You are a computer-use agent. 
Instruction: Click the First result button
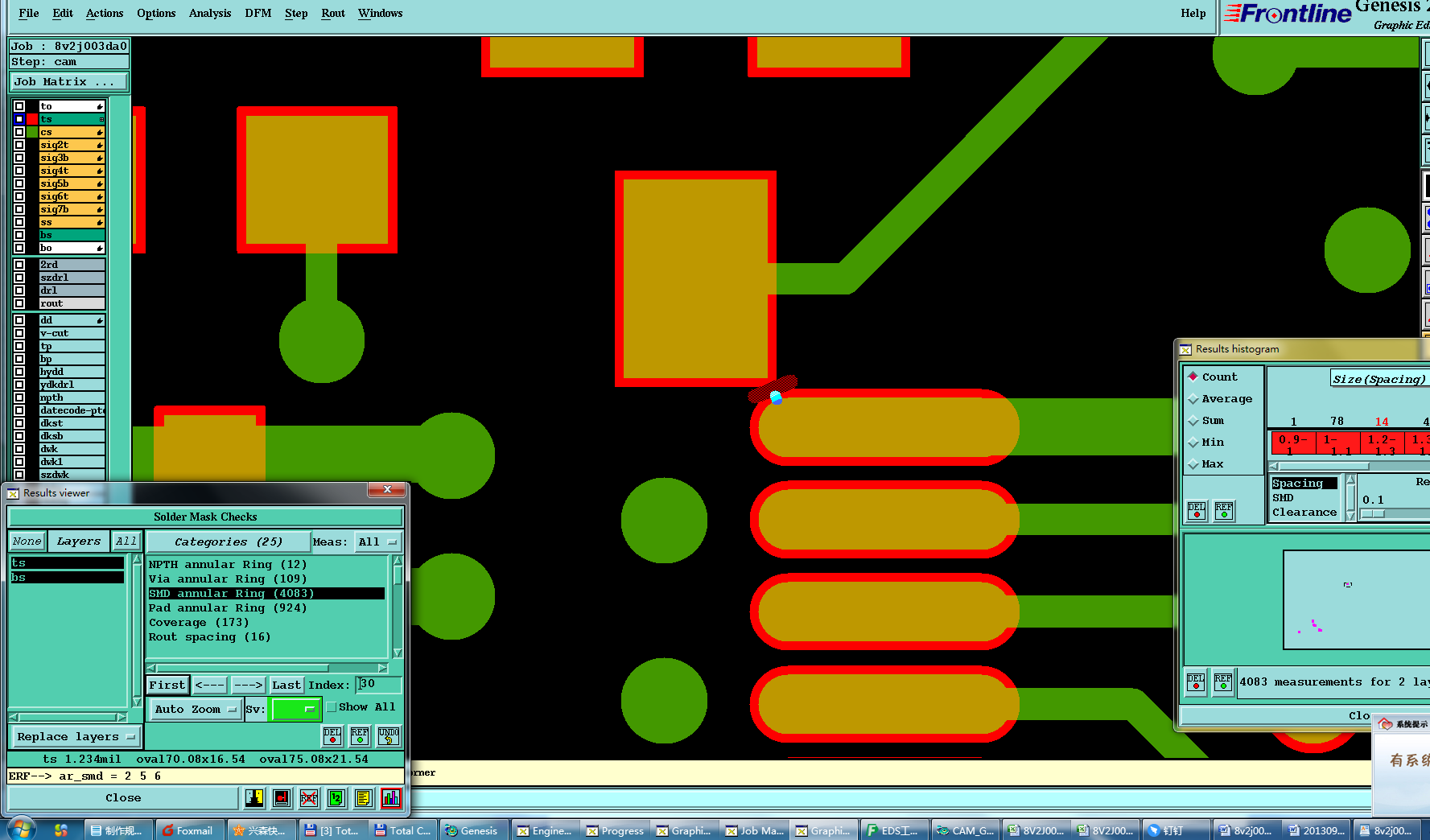167,686
